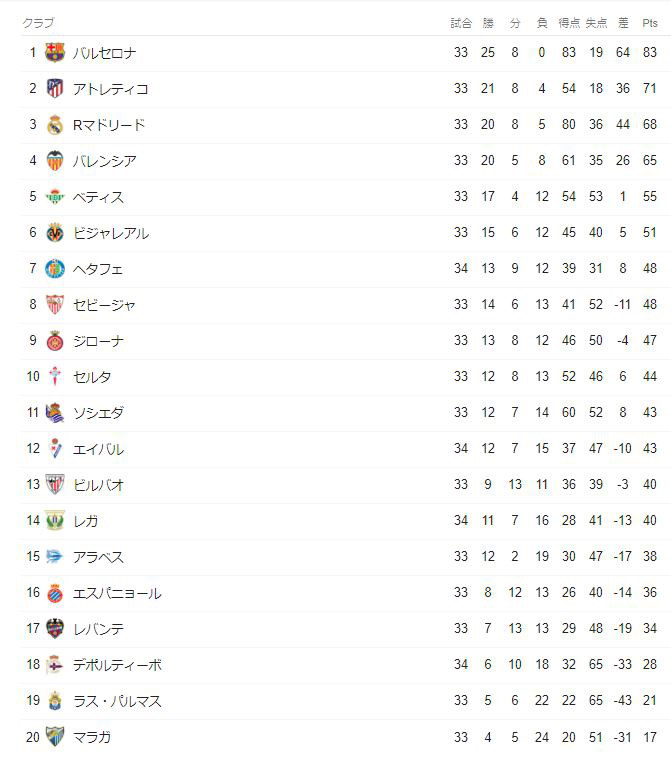Click the Valencia bat crest icon
This screenshot has height=767, width=671.
pos(55,160)
